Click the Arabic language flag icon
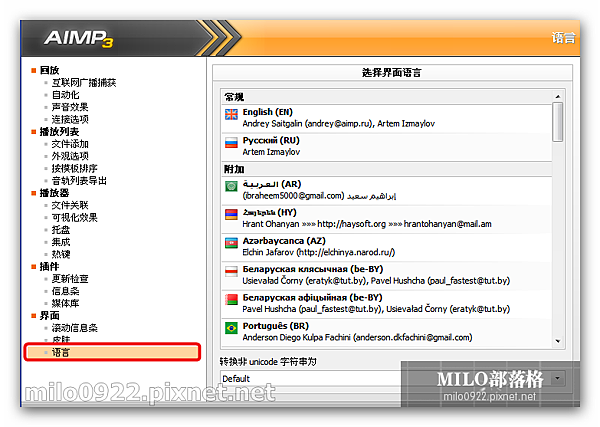The image size is (600, 427). point(231,186)
